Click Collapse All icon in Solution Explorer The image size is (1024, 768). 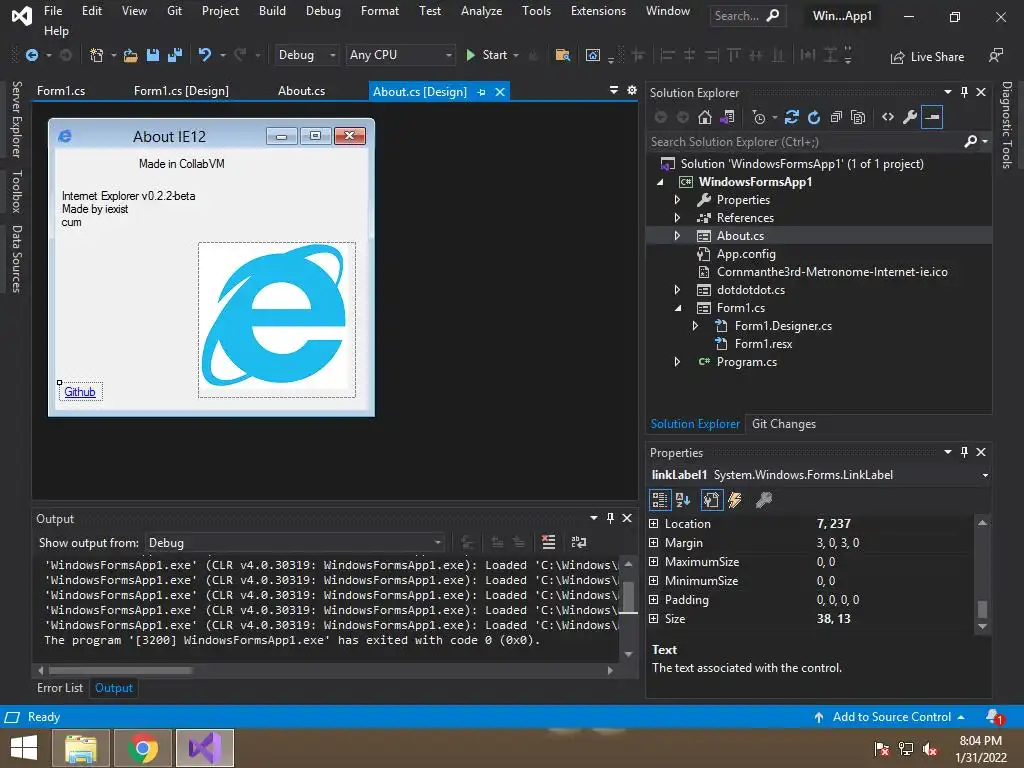click(x=836, y=118)
